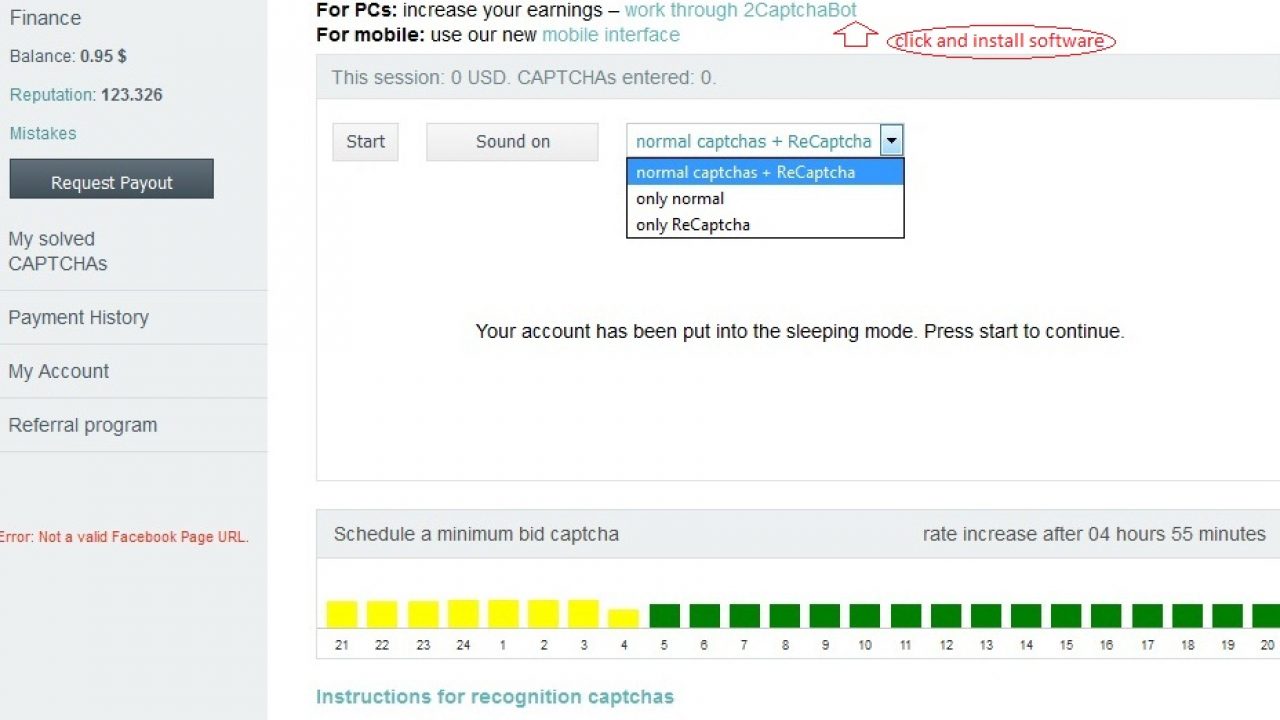
Task: Open Referral program menu item
Action: [x=83, y=425]
